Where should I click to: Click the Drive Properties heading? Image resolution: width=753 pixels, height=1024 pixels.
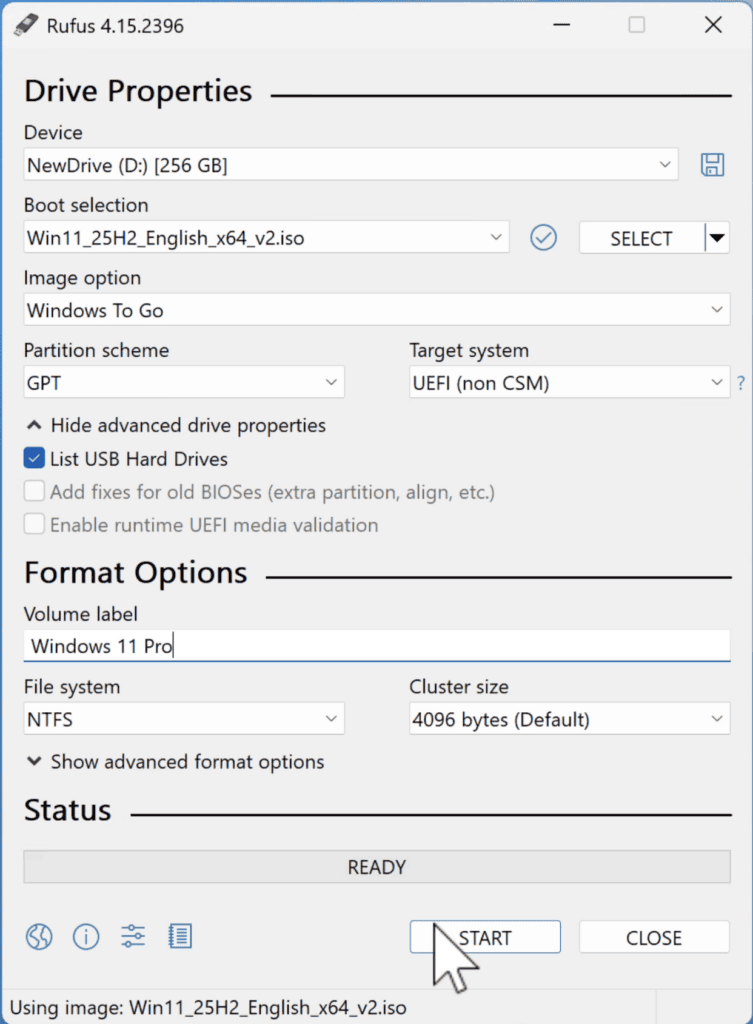pyautogui.click(x=138, y=91)
